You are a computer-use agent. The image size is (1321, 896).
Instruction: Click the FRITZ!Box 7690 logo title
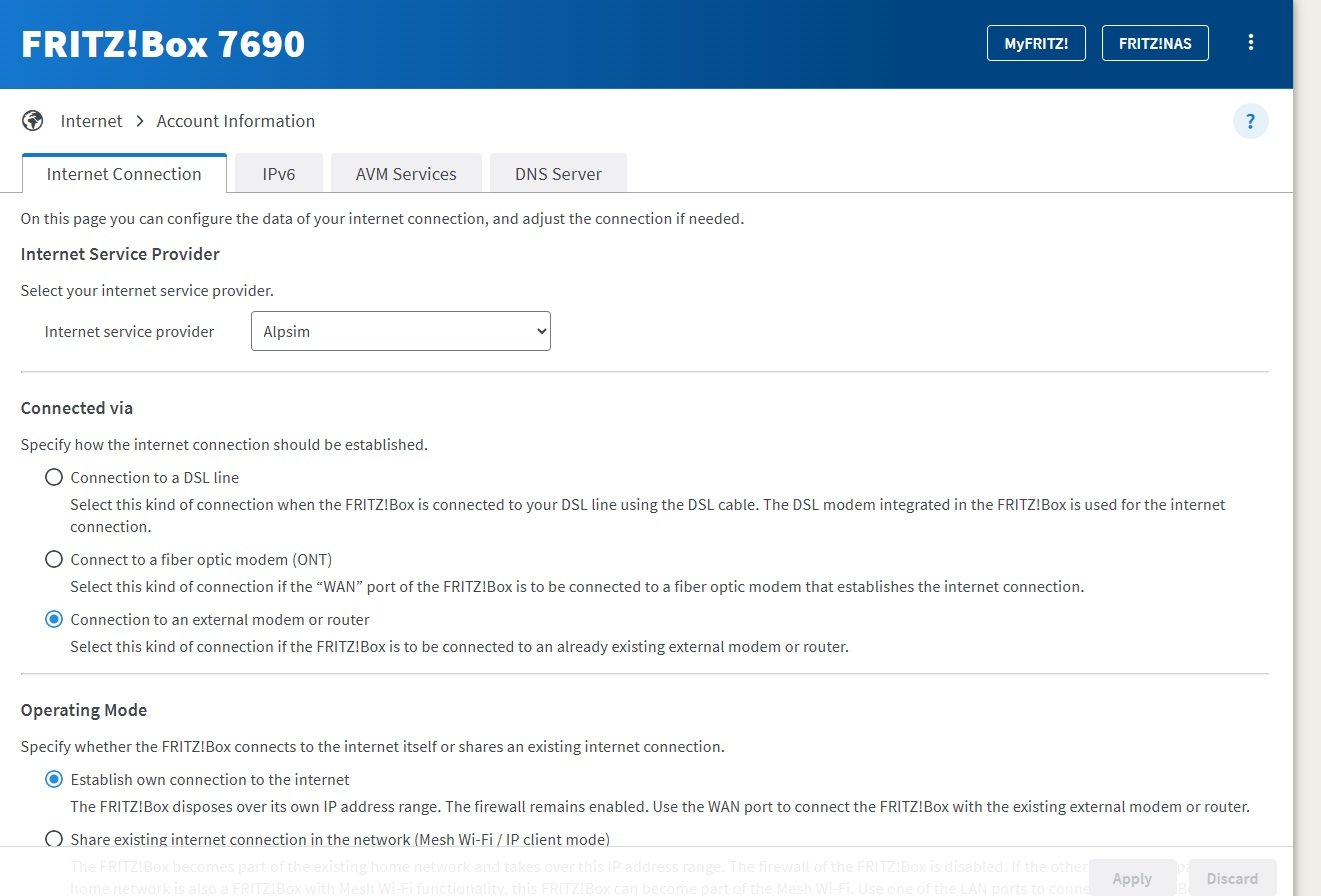pyautogui.click(x=163, y=44)
